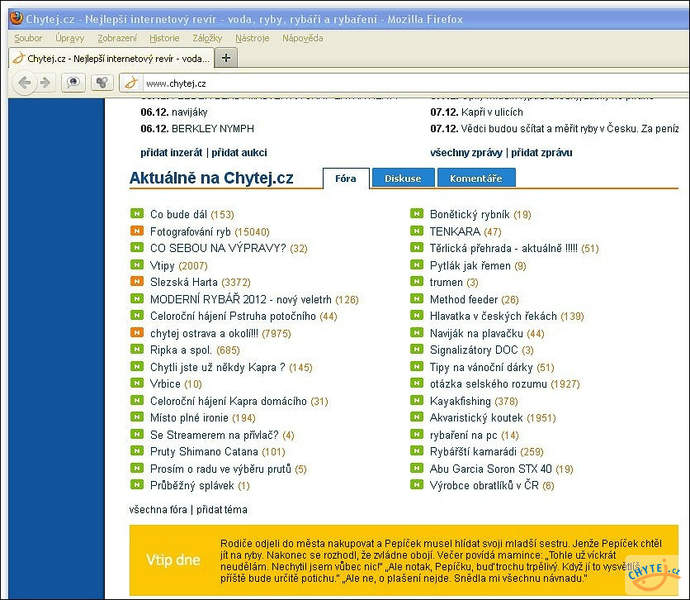The width and height of the screenshot is (690, 600).
Task: Open MODERNÍ RYBÁŘ 2012 - nový veletrh forum
Action: (x=241, y=299)
